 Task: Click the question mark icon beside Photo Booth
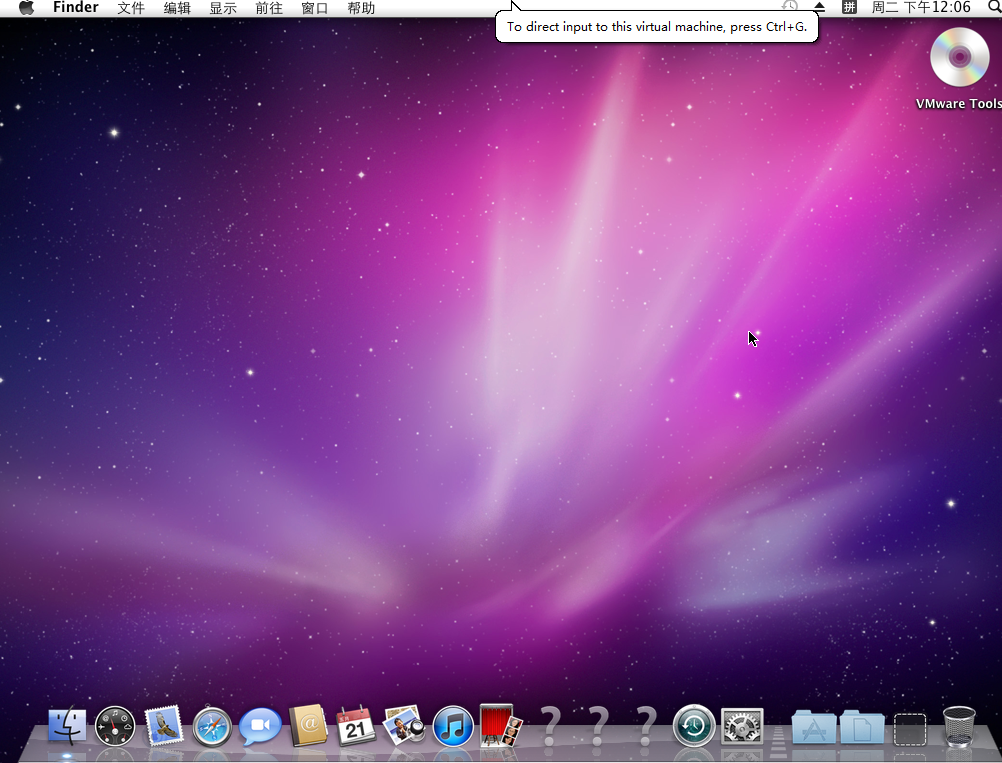coord(550,727)
